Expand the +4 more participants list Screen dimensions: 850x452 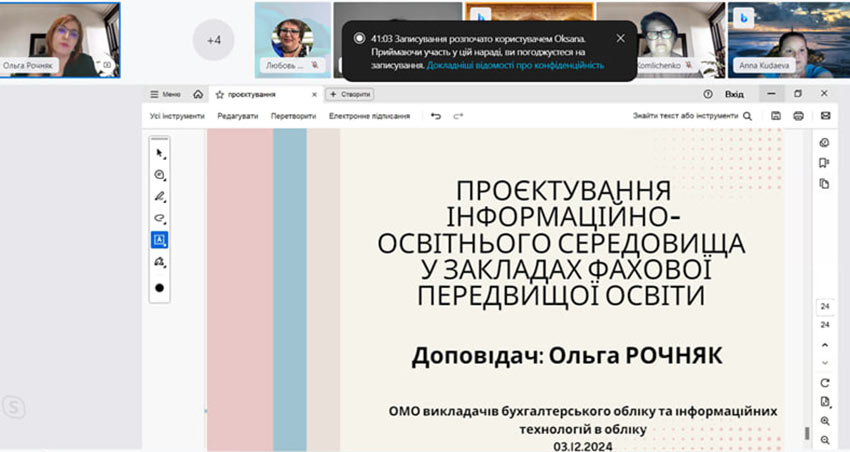pyautogui.click(x=213, y=41)
